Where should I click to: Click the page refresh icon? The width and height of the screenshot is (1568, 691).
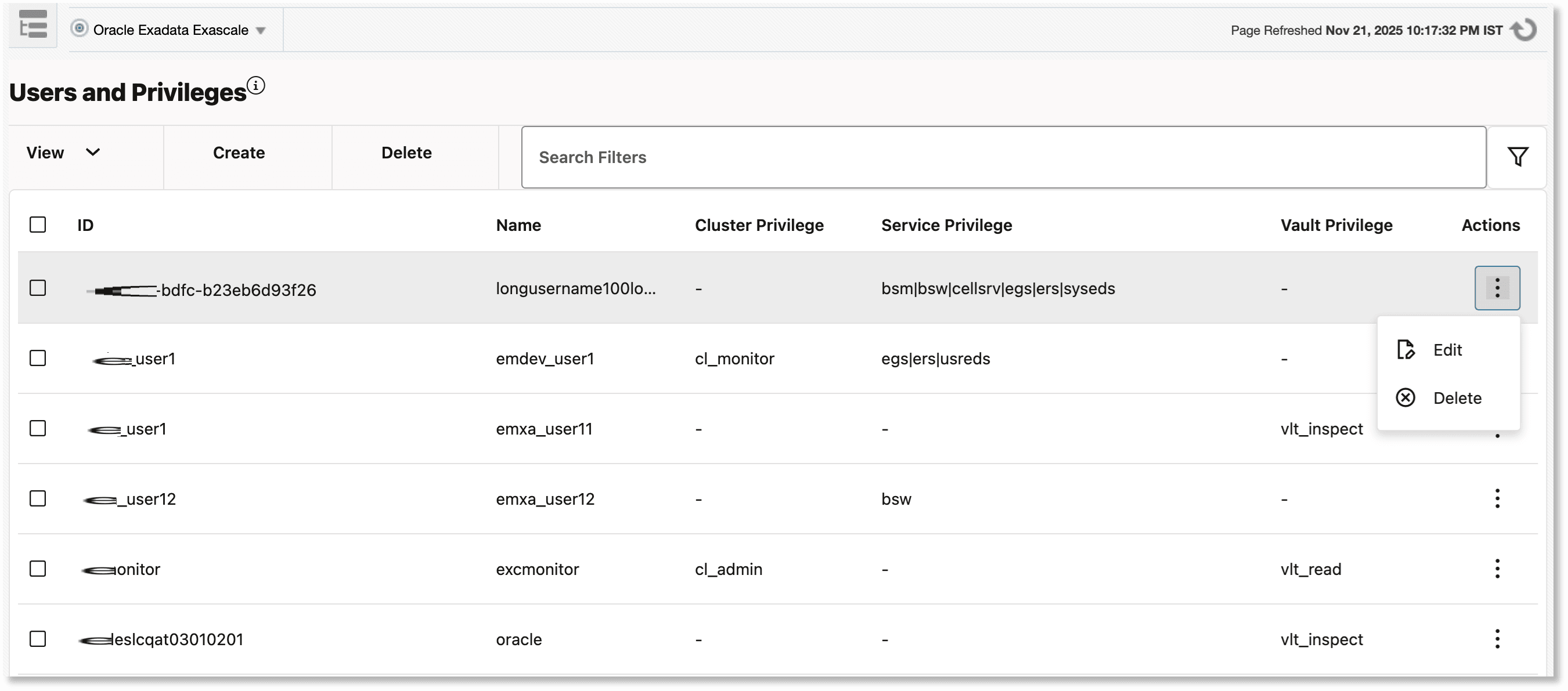pyautogui.click(x=1526, y=29)
